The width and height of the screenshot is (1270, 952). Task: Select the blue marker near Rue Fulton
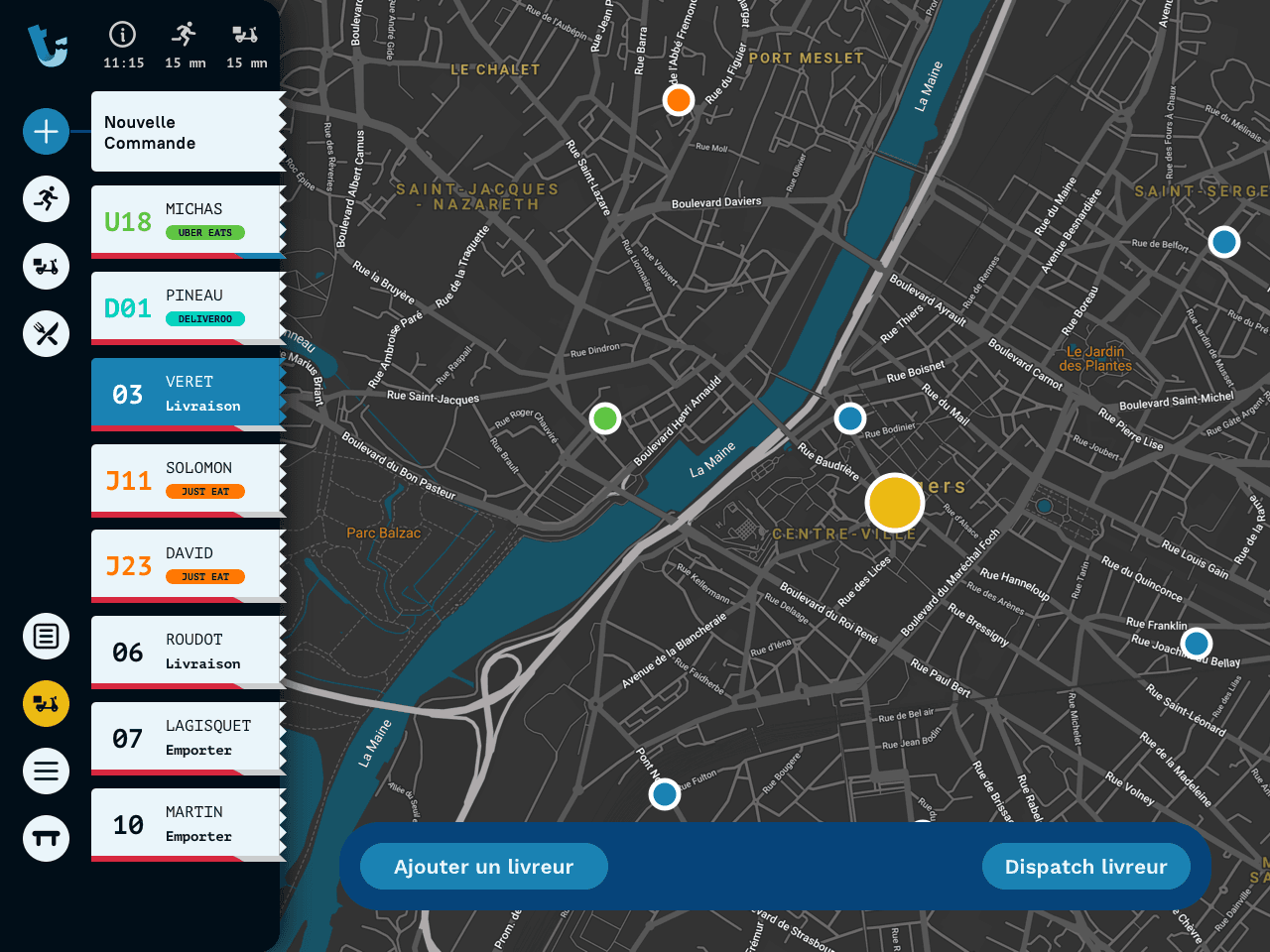(665, 793)
